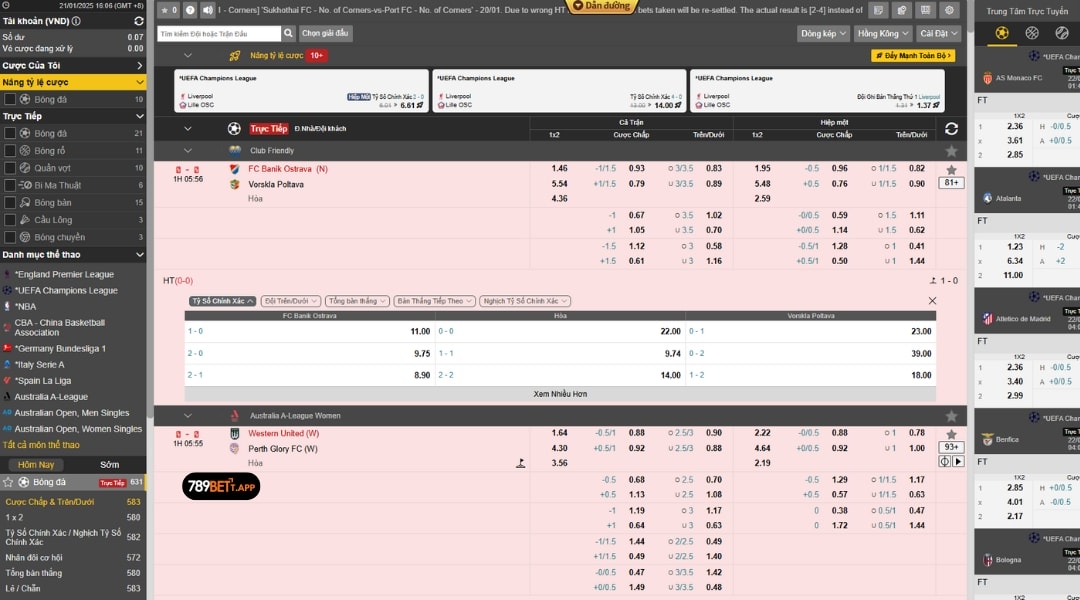
Task: Favorite the Club Friendly league star
Action: pos(951,151)
